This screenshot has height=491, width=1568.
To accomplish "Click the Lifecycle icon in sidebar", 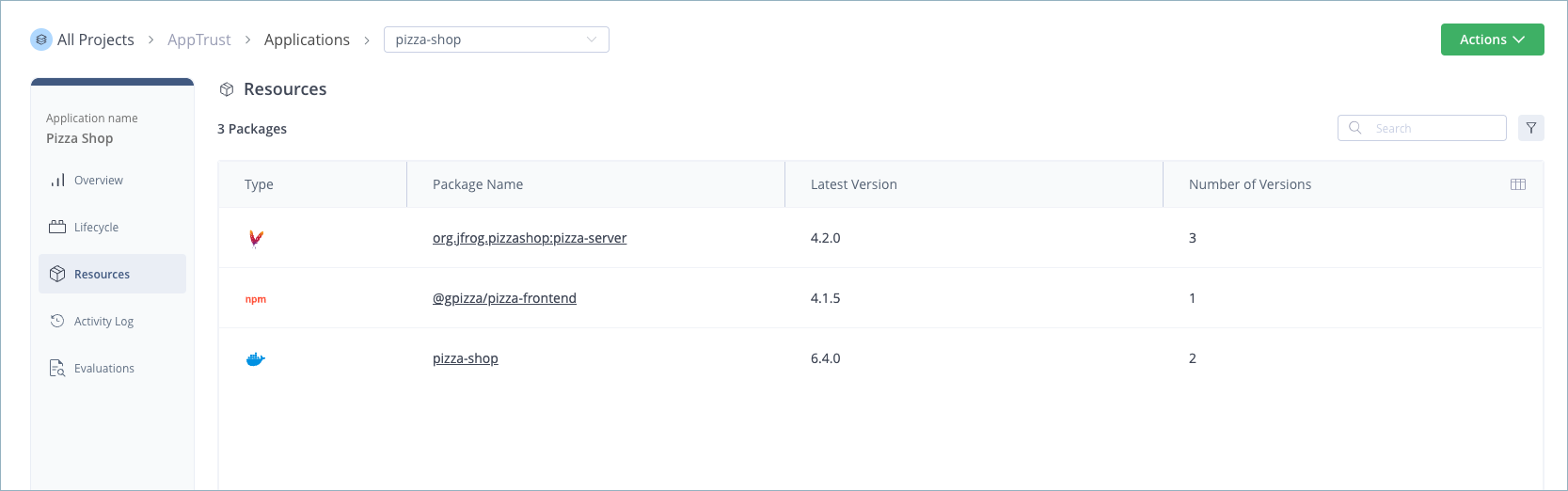I will tap(57, 227).
